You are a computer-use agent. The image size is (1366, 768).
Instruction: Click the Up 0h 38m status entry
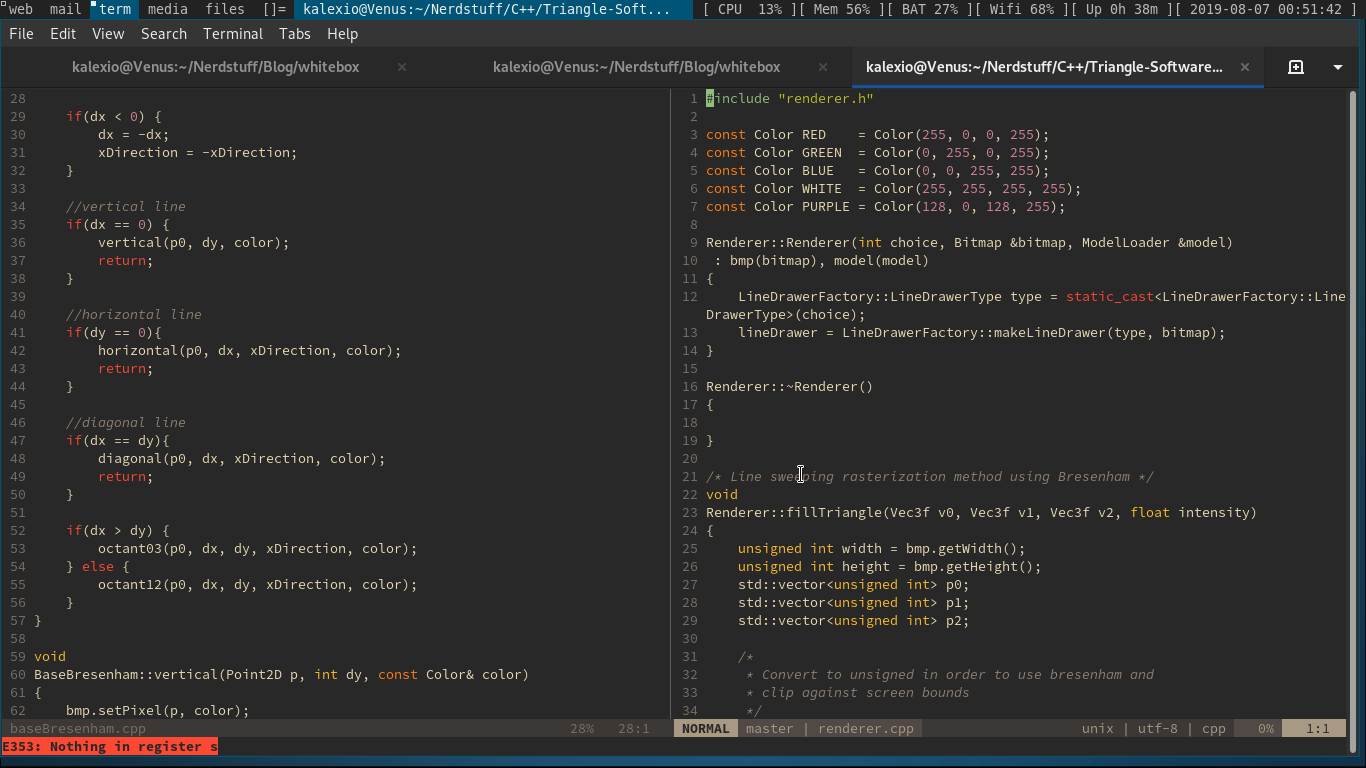(1121, 9)
